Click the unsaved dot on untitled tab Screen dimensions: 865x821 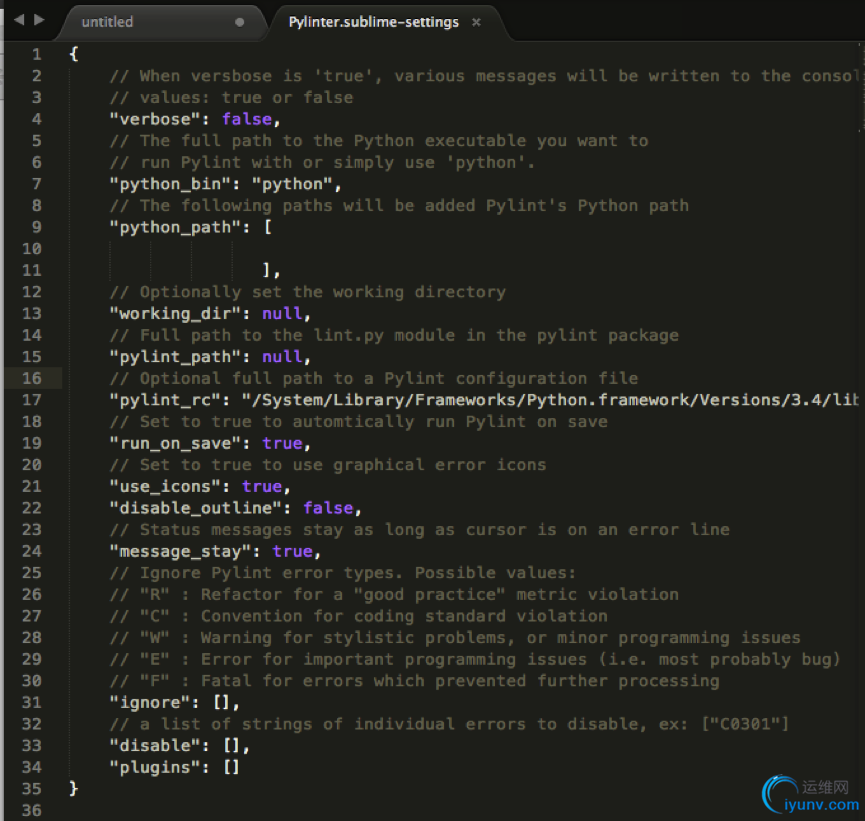point(239,22)
